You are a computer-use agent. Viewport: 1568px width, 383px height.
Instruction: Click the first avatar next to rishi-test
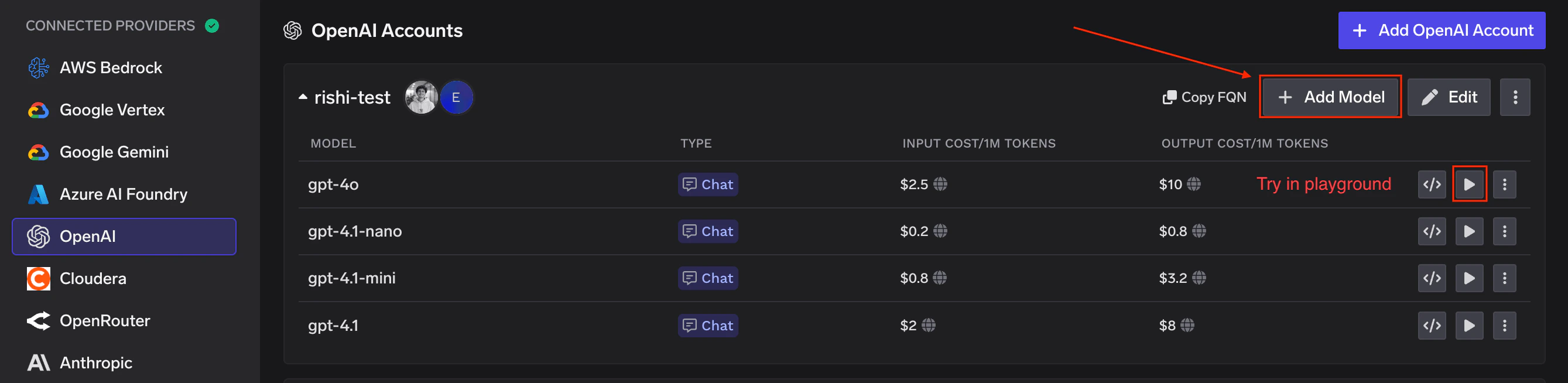coord(421,96)
